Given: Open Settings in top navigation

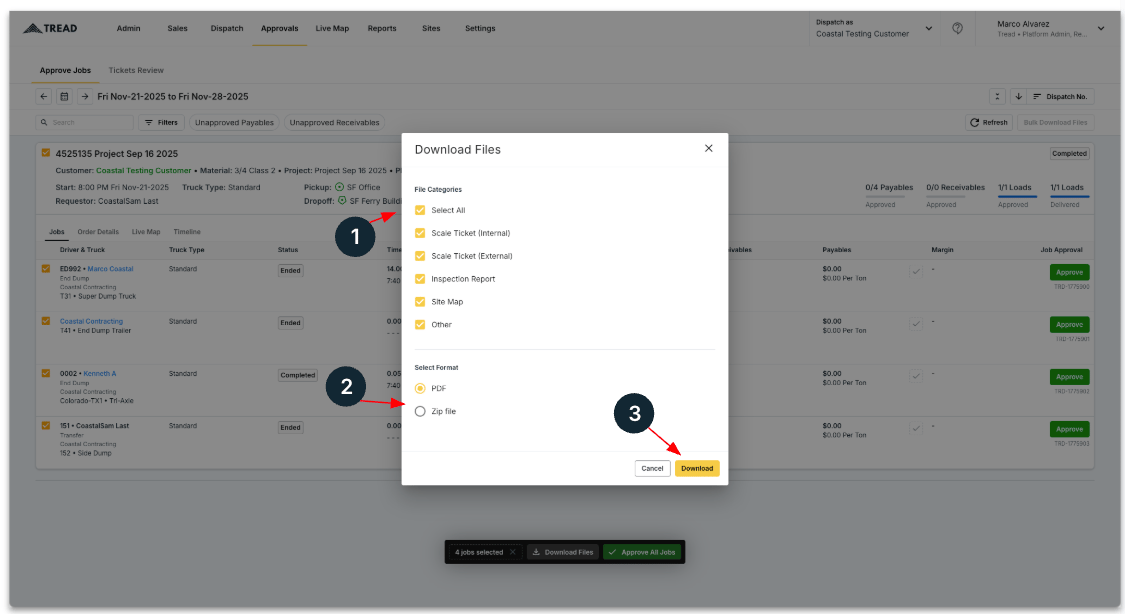Looking at the screenshot, I should [480, 29].
